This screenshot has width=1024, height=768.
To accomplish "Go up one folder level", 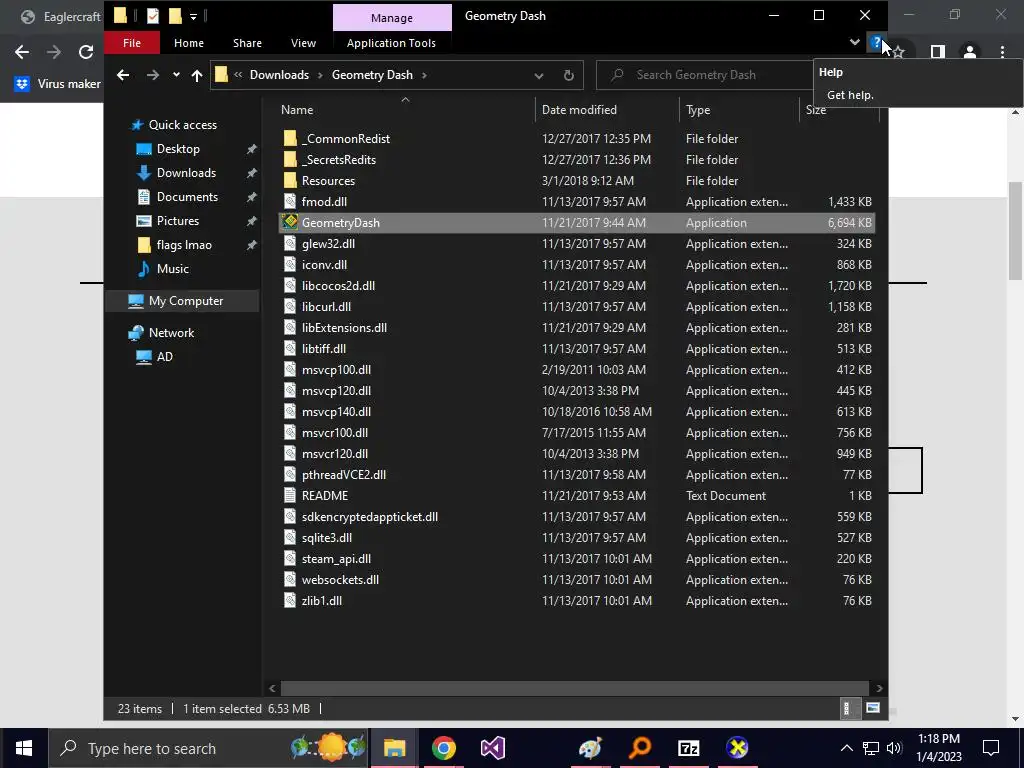I will [x=197, y=75].
